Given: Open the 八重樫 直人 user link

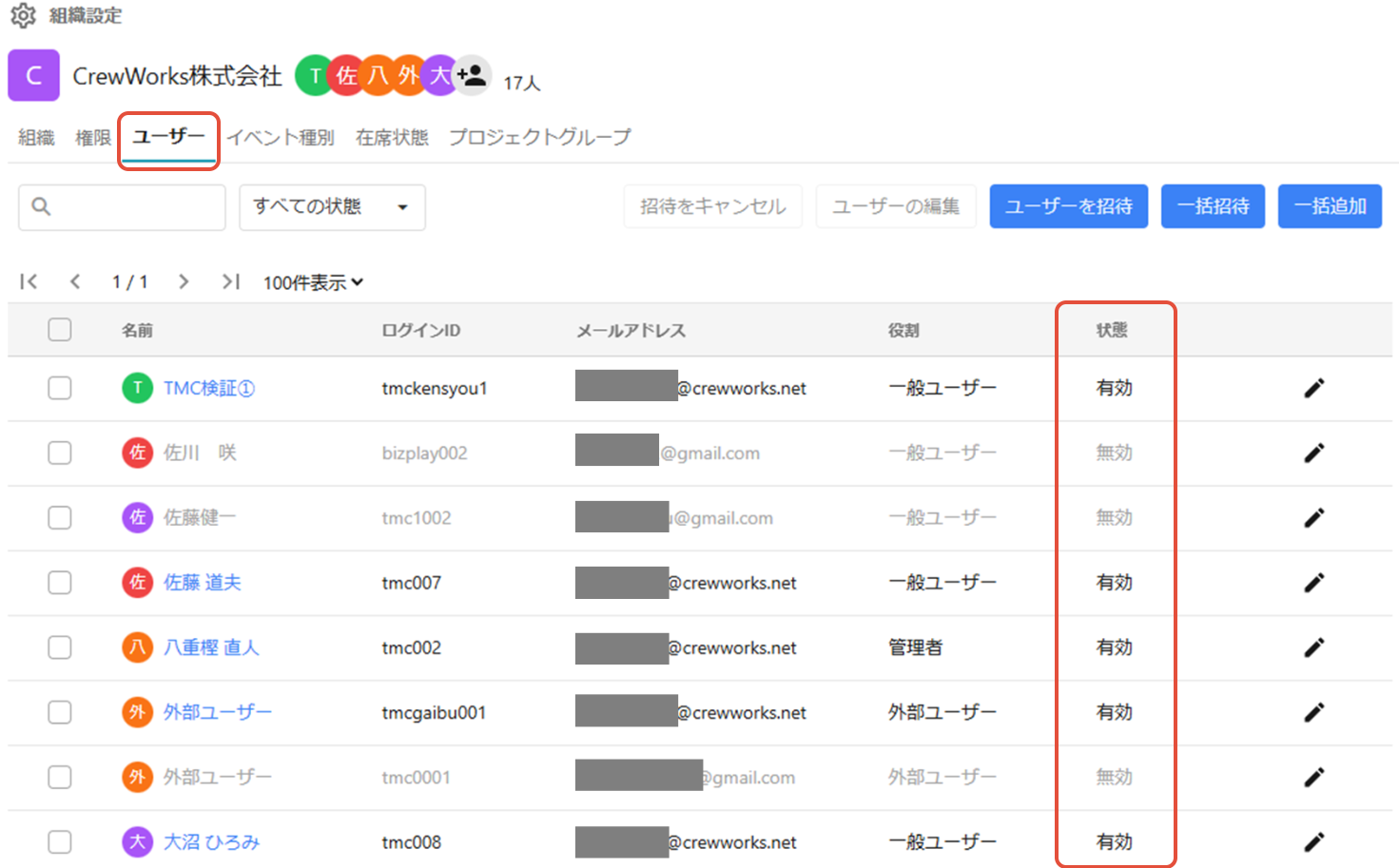Looking at the screenshot, I should pyautogui.click(x=211, y=647).
